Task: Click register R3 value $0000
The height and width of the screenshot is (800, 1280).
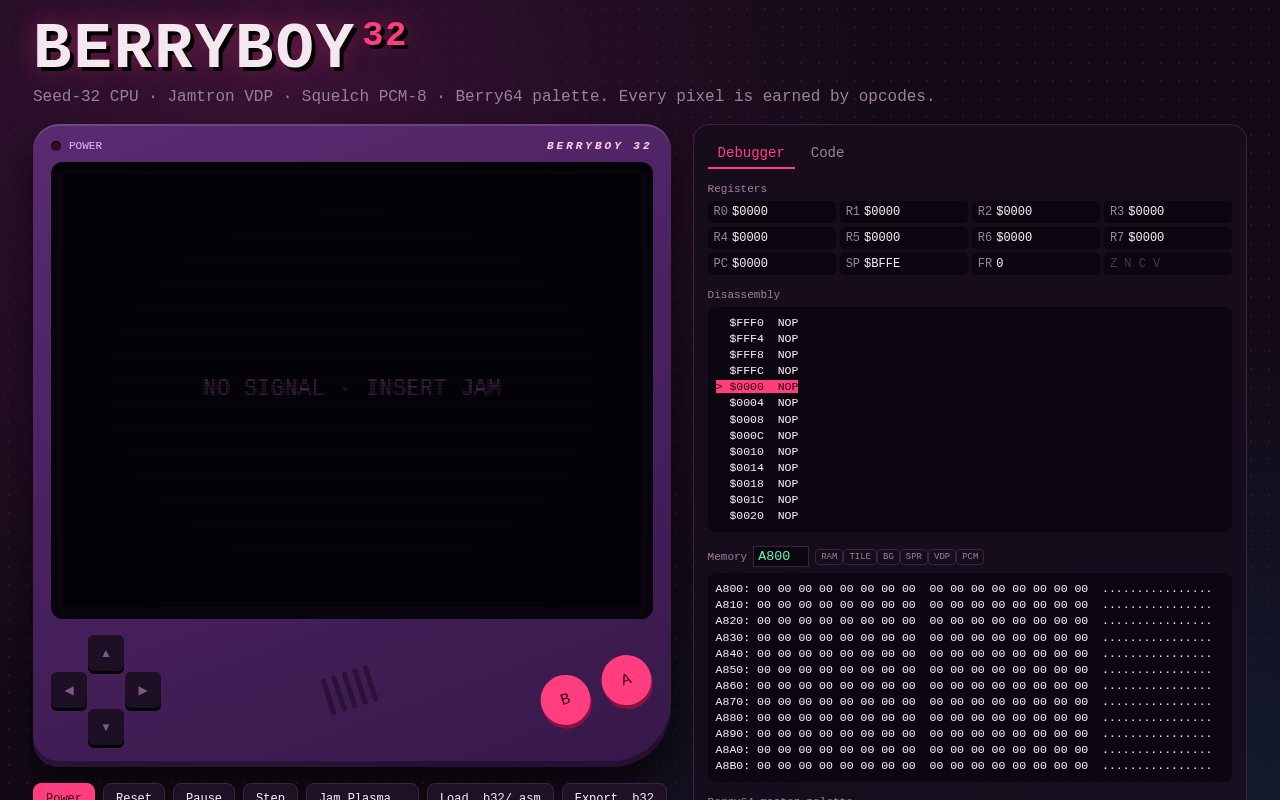Action: 1146,212
